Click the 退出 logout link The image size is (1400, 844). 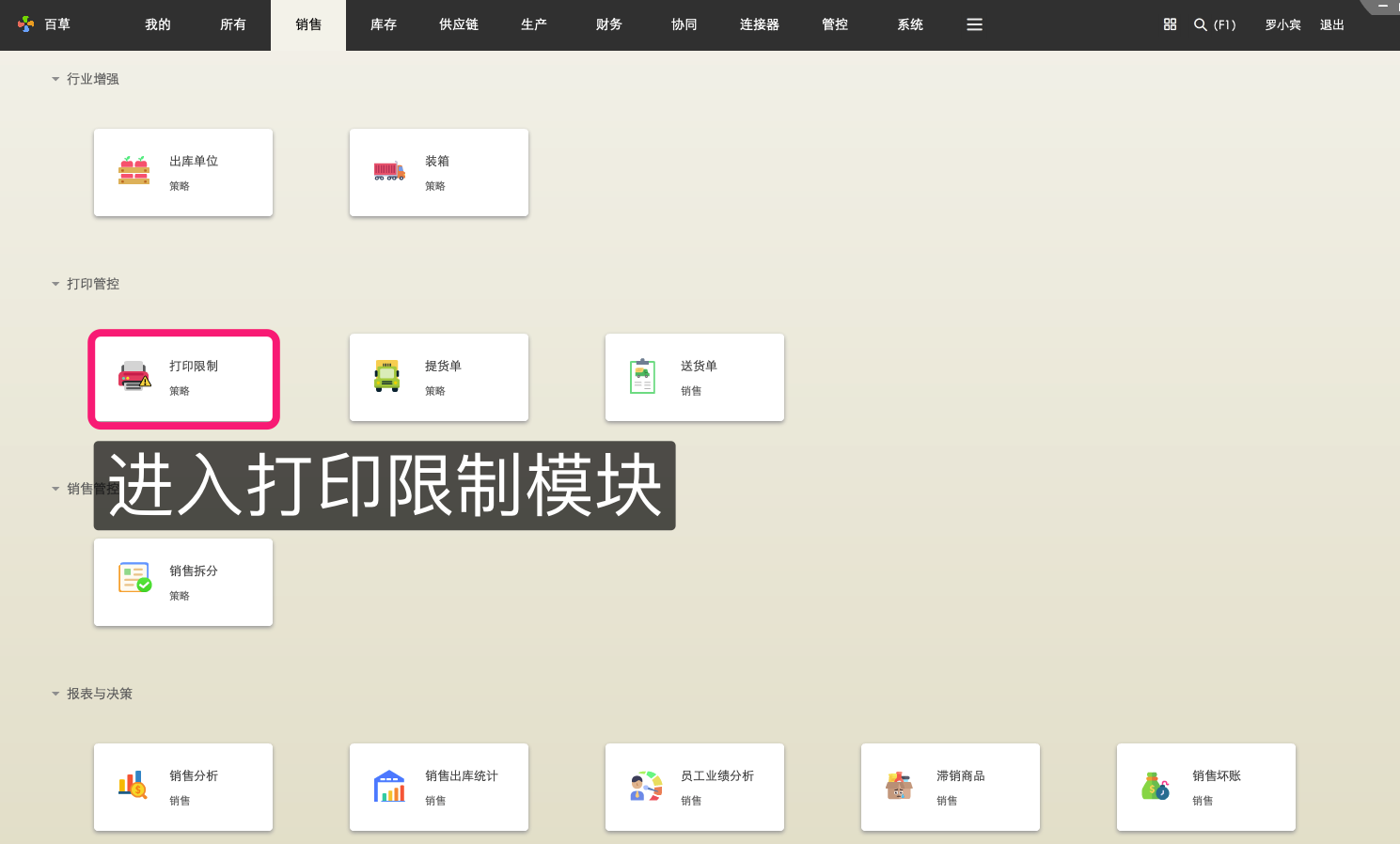point(1332,24)
